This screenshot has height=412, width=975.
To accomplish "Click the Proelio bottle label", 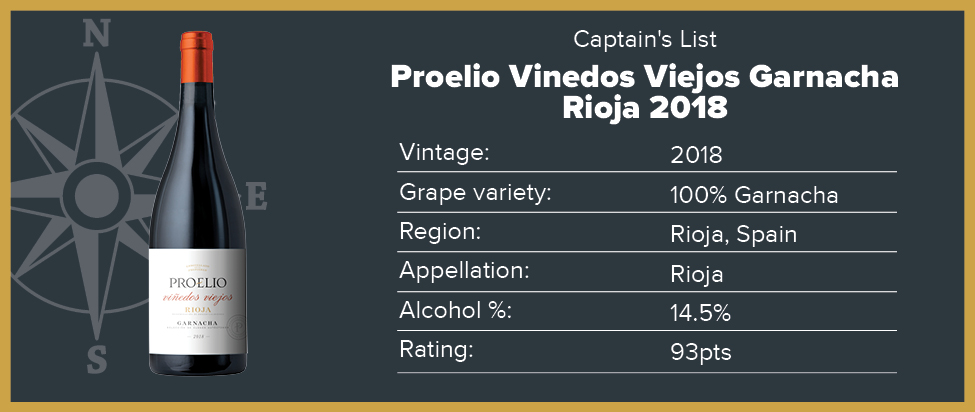I will [x=197, y=301].
